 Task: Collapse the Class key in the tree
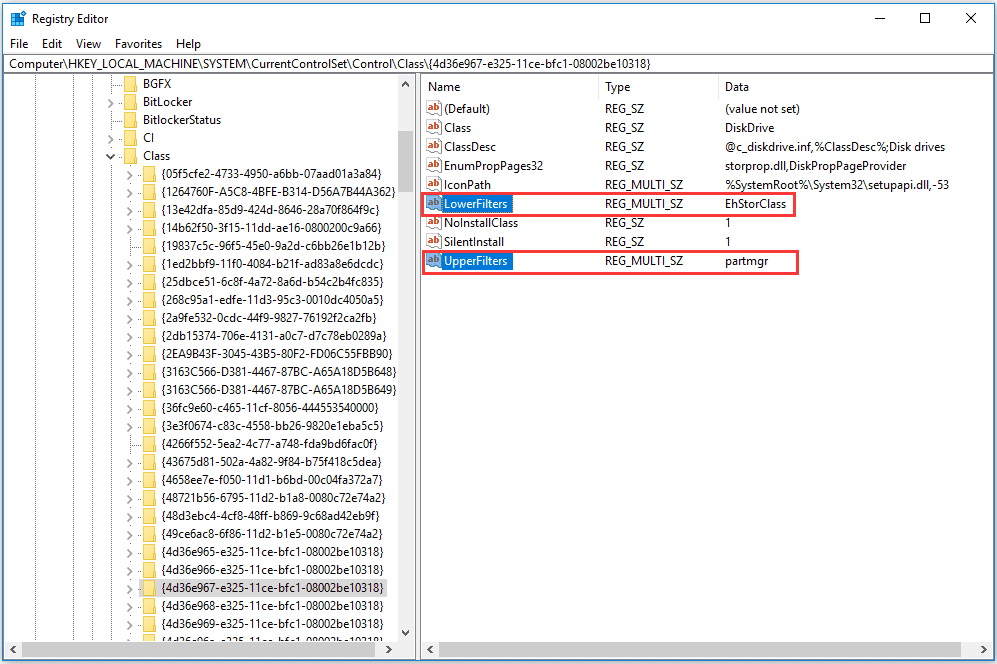(110, 155)
